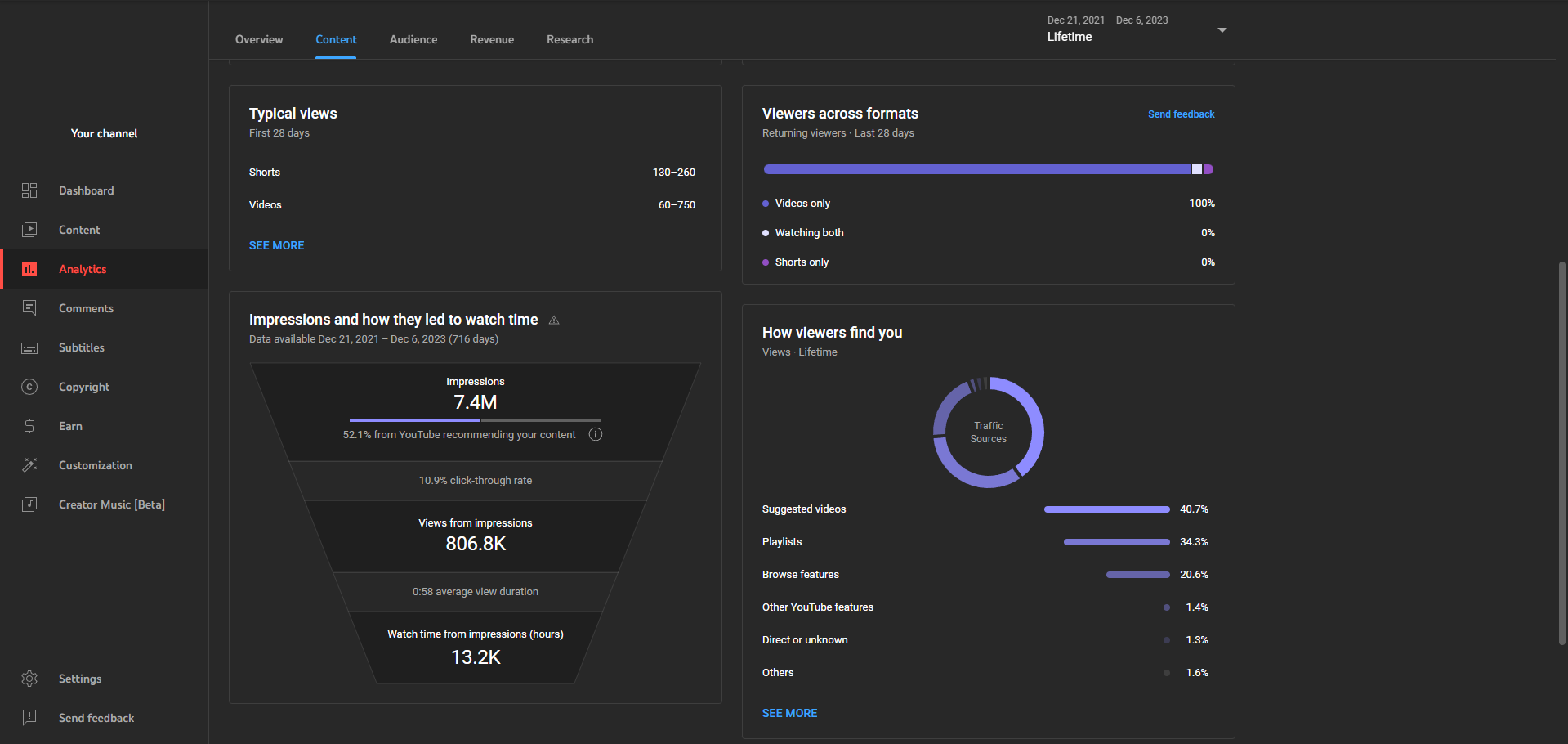Click Send feedback link in Viewers card
This screenshot has height=744, width=1568.
click(1181, 114)
